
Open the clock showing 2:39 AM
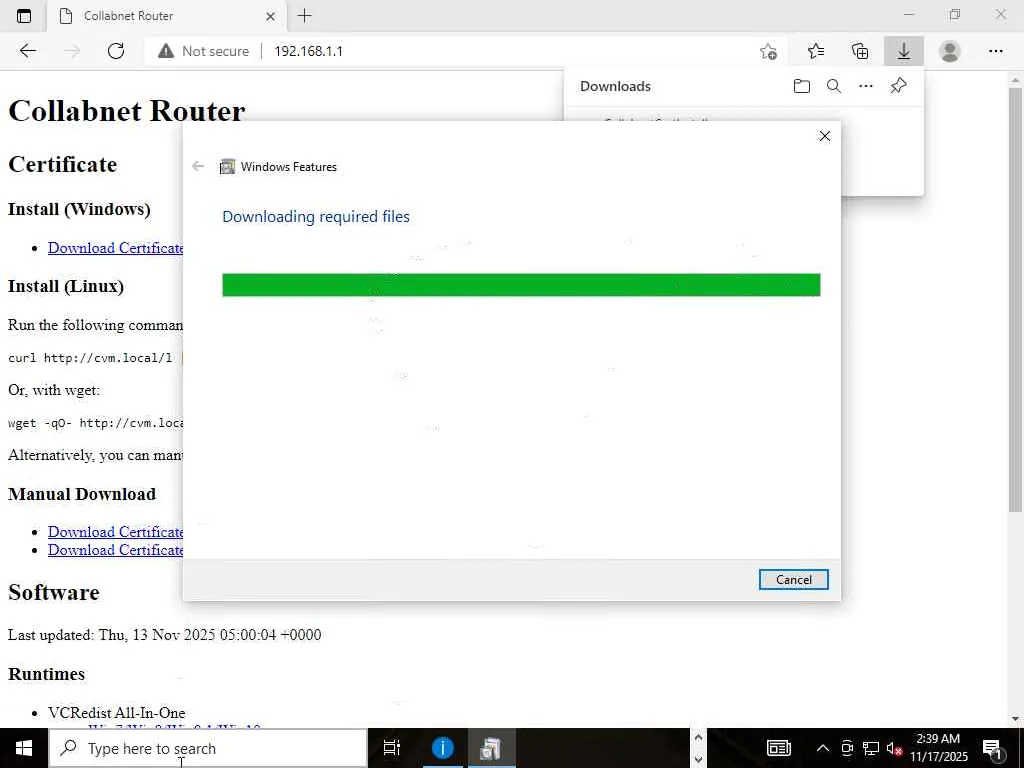click(938, 748)
